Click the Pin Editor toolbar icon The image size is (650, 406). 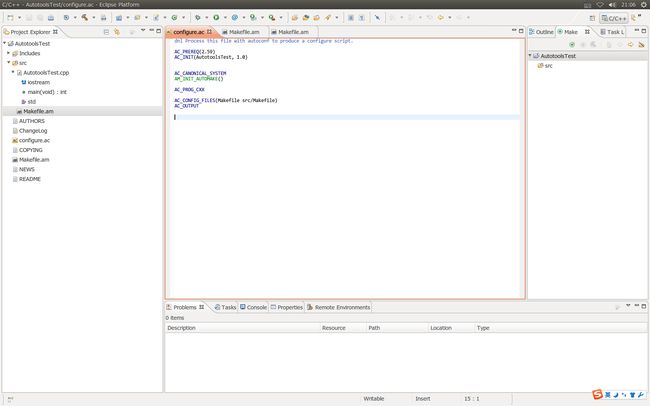[377, 18]
